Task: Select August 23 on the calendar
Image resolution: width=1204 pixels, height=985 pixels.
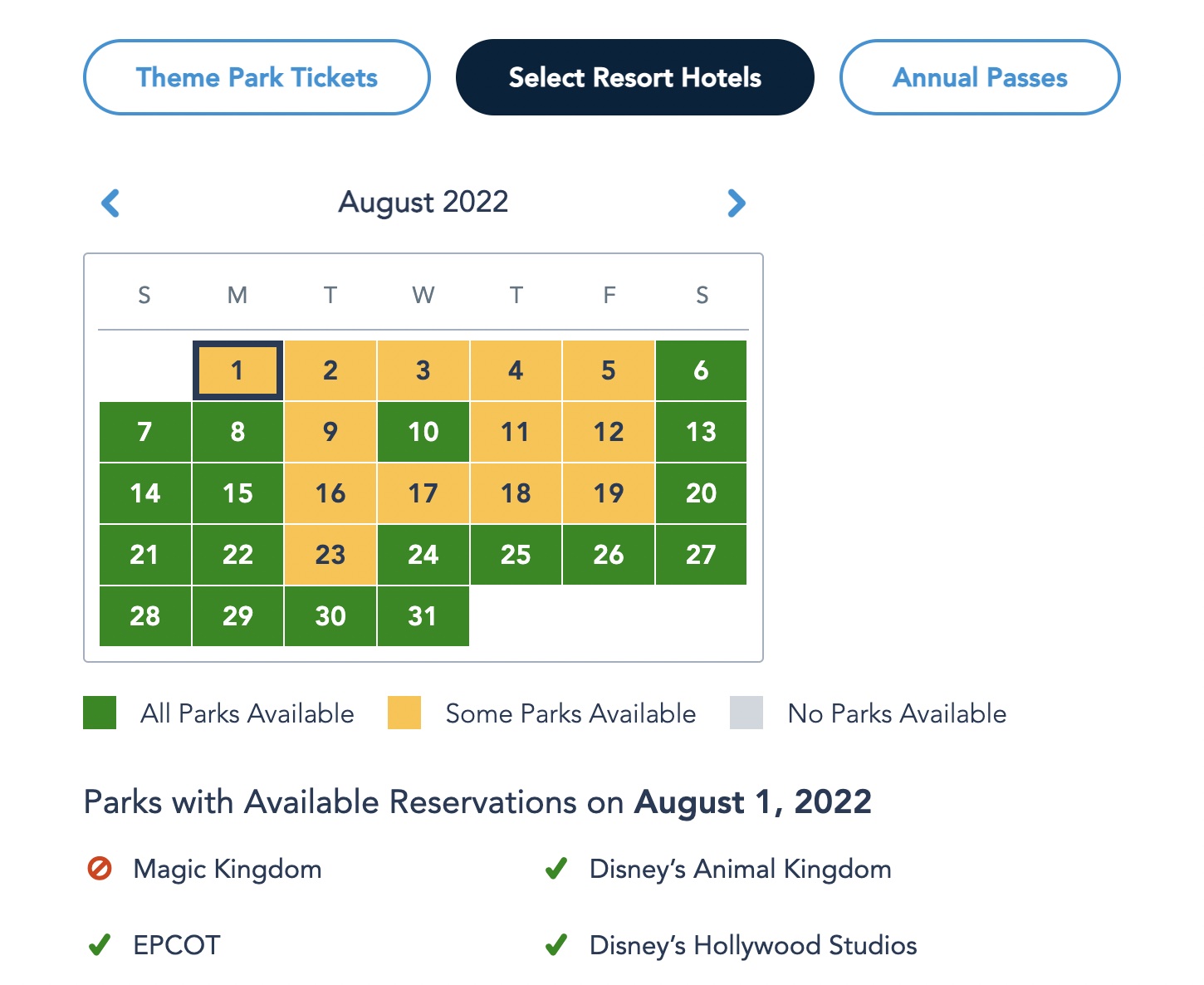Action: 330,555
